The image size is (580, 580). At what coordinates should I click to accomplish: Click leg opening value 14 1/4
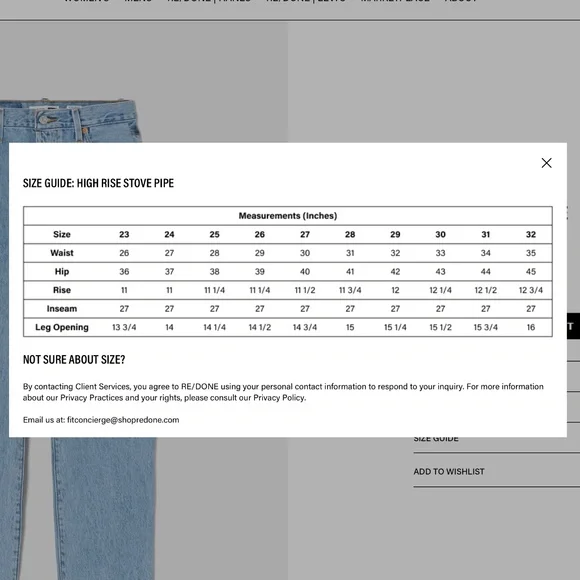pos(215,327)
